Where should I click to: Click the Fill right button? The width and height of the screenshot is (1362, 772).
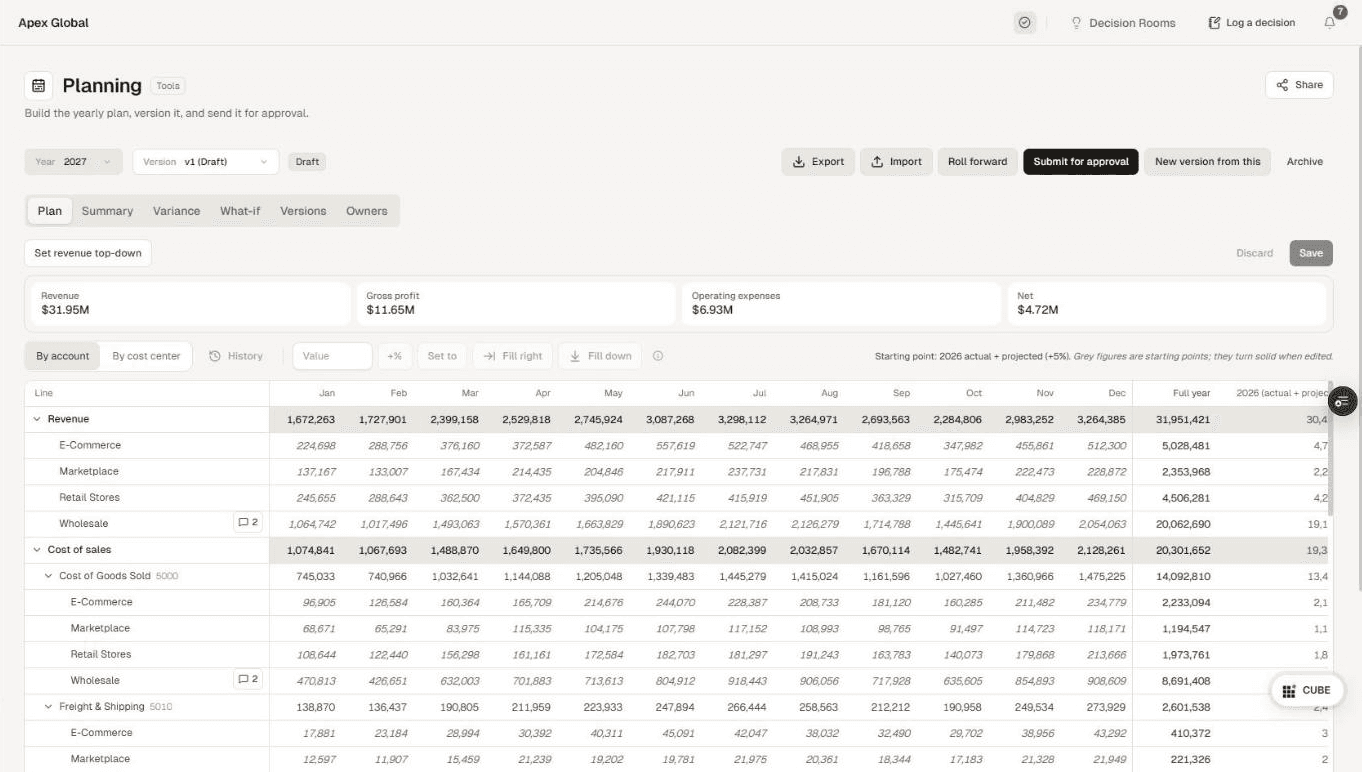(x=513, y=356)
